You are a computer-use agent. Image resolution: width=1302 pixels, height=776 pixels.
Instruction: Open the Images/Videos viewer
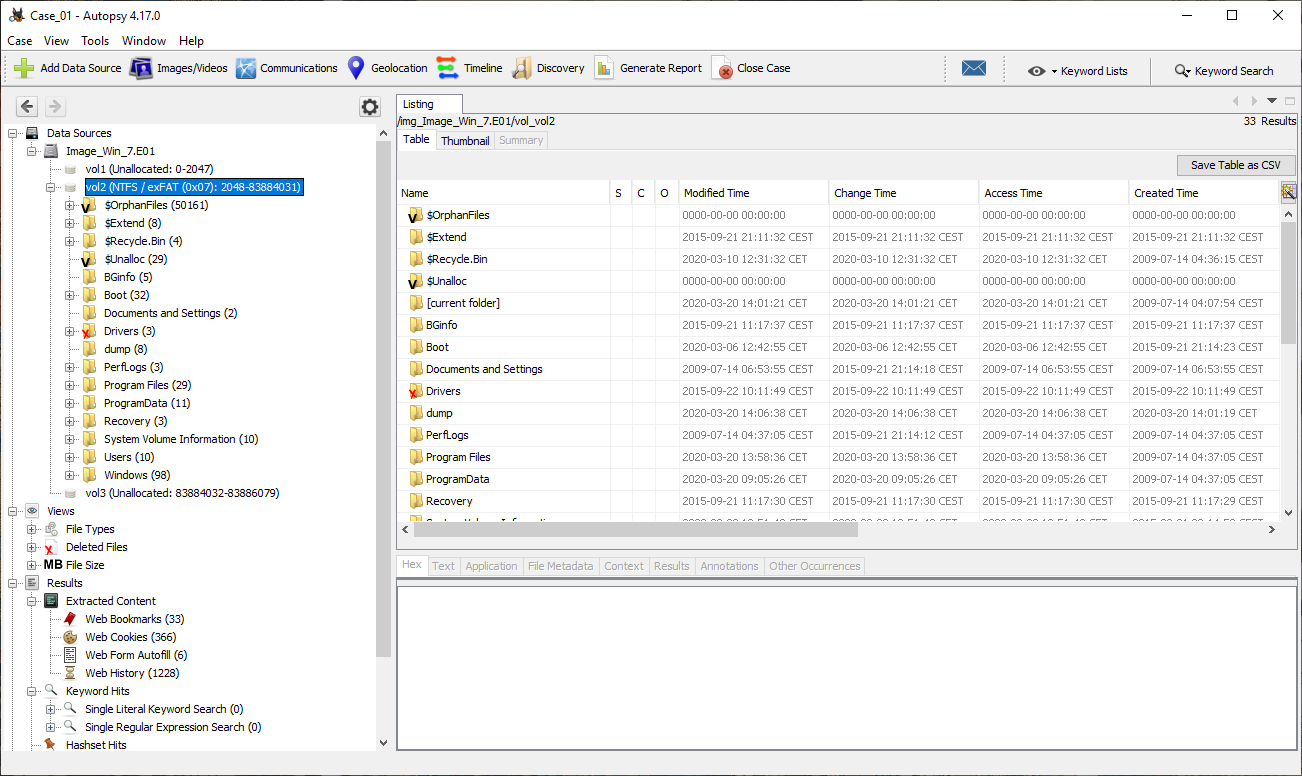[x=180, y=68]
